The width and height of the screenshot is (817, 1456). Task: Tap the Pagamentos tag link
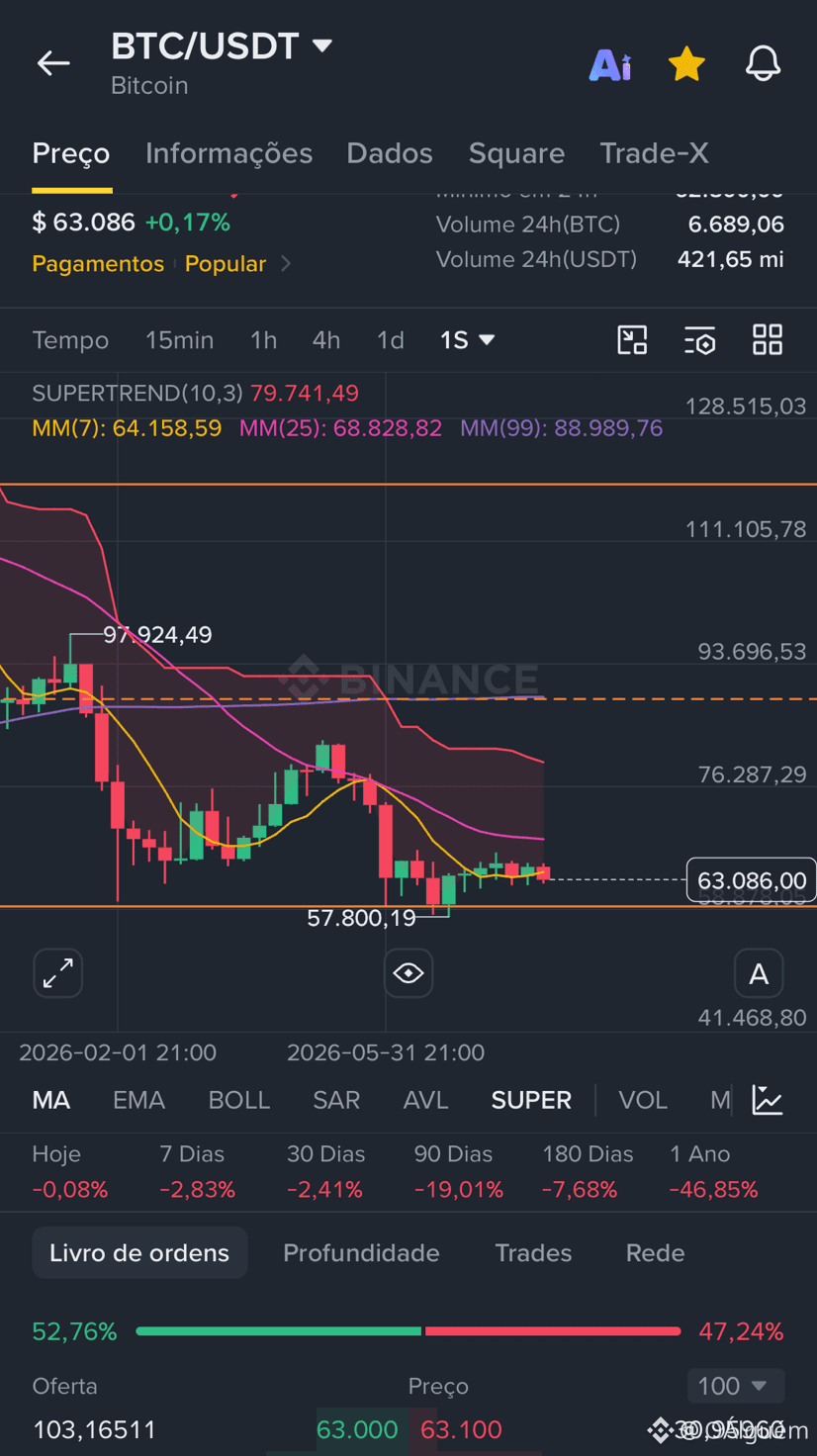[x=98, y=264]
